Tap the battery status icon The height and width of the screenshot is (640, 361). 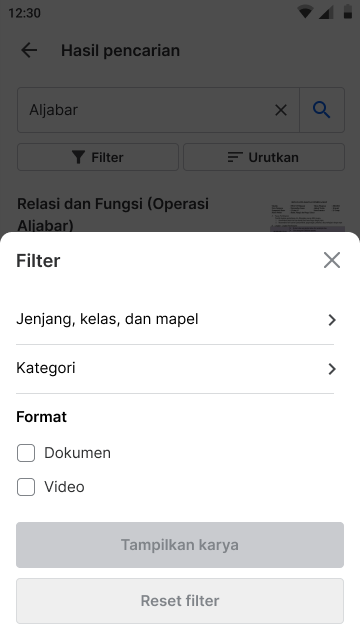pos(348,12)
